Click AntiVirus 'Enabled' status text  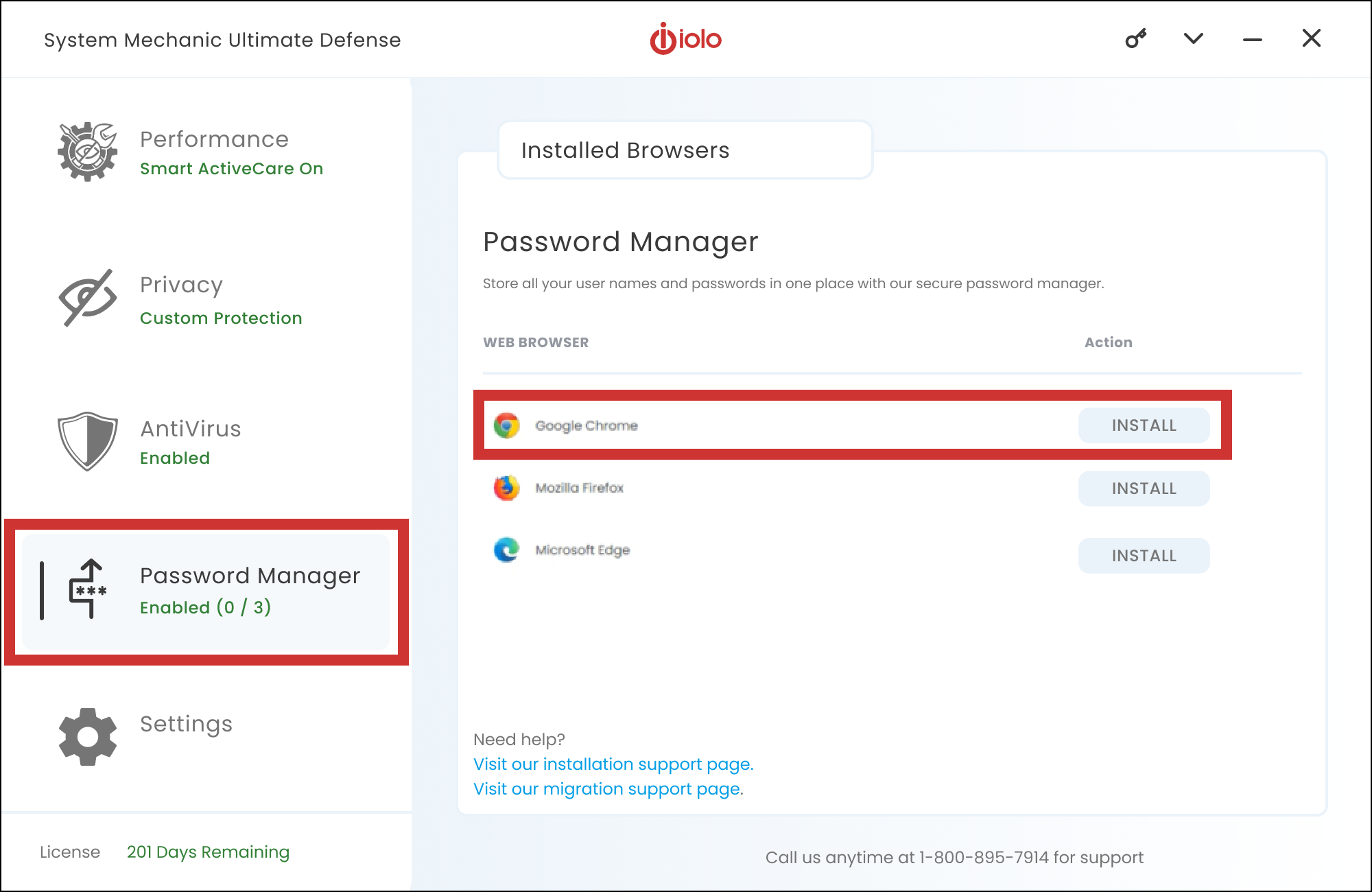pos(175,458)
